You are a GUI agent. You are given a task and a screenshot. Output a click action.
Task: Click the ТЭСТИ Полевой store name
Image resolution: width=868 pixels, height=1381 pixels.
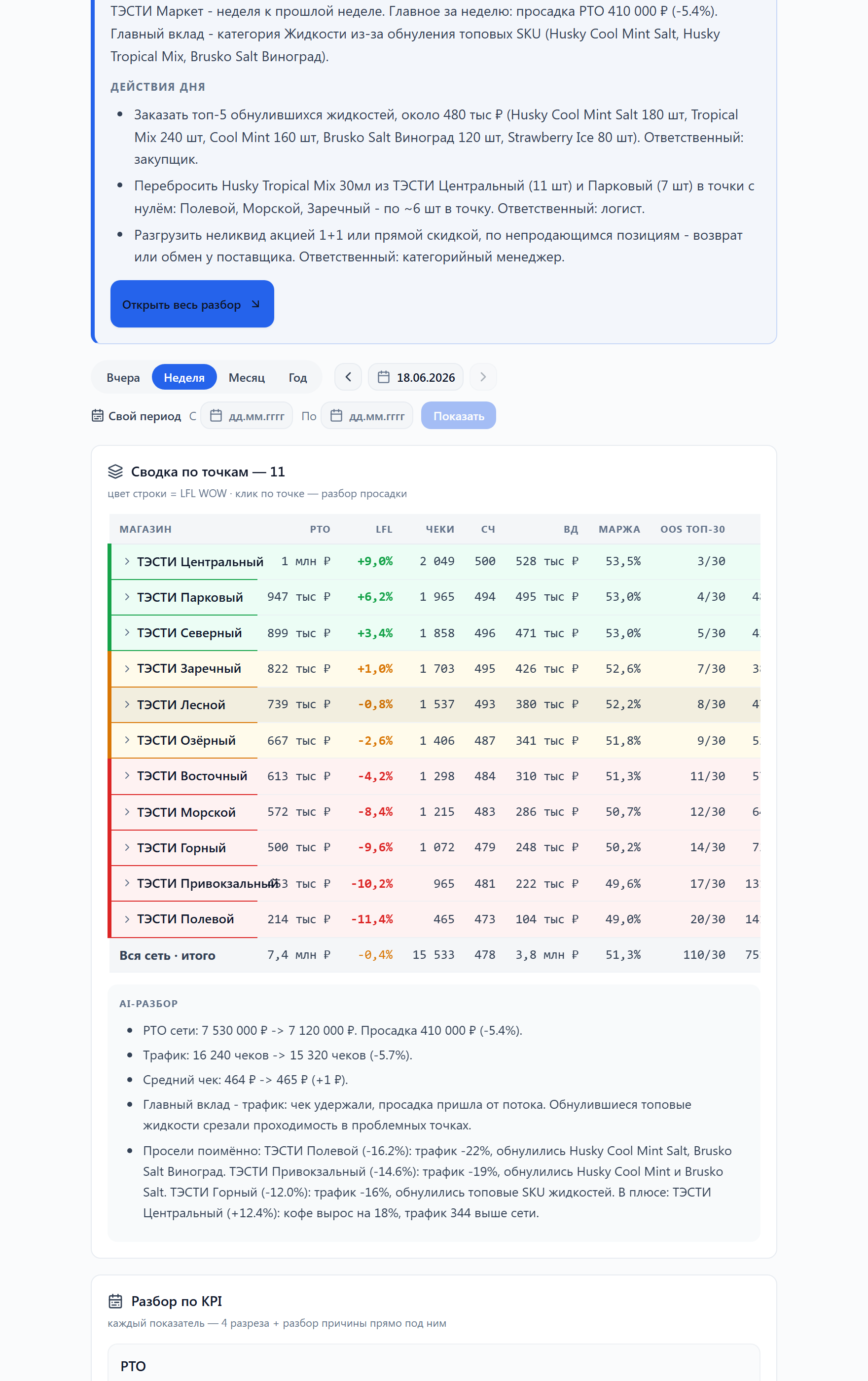point(185,919)
